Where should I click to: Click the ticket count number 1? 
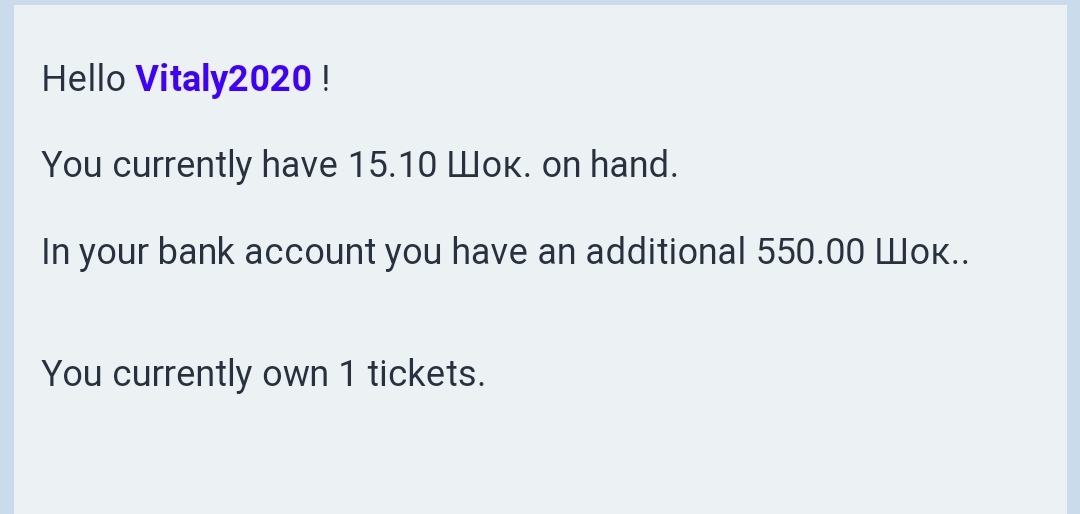(347, 374)
